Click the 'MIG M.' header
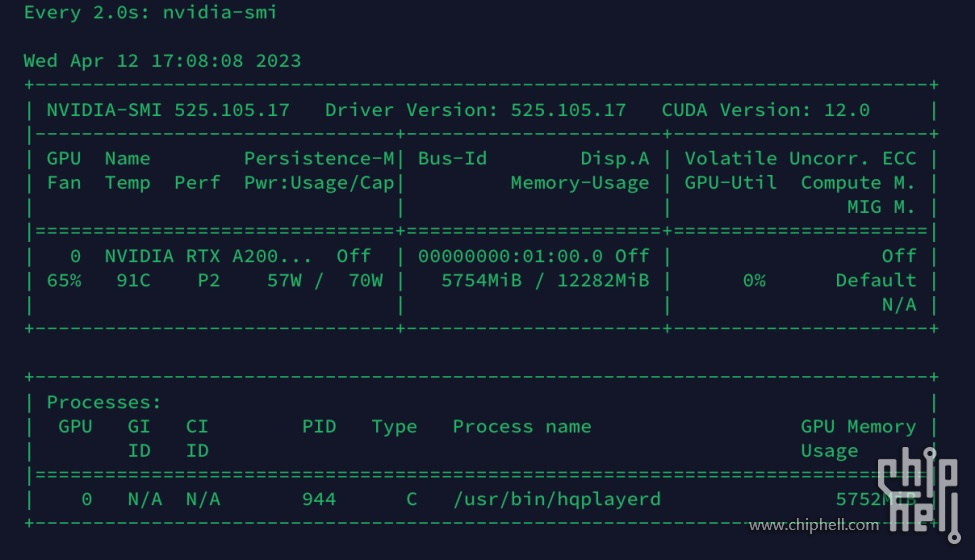This screenshot has width=975, height=560. tap(881, 207)
